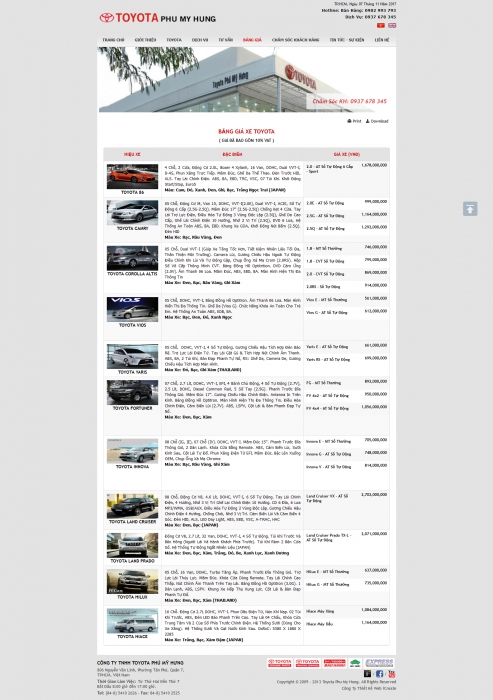
Task: Click the Print icon link
Action: click(x=354, y=121)
